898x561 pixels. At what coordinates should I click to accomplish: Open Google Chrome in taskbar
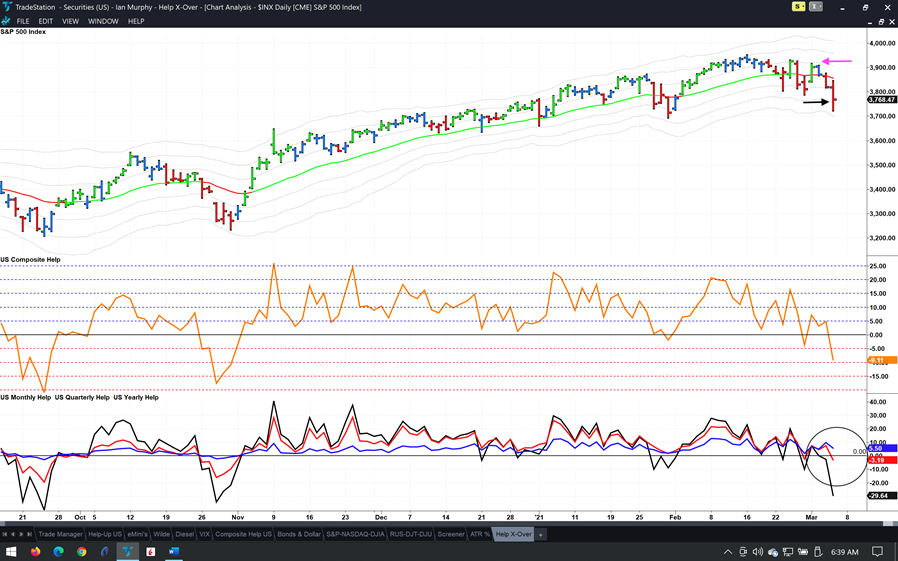82,552
